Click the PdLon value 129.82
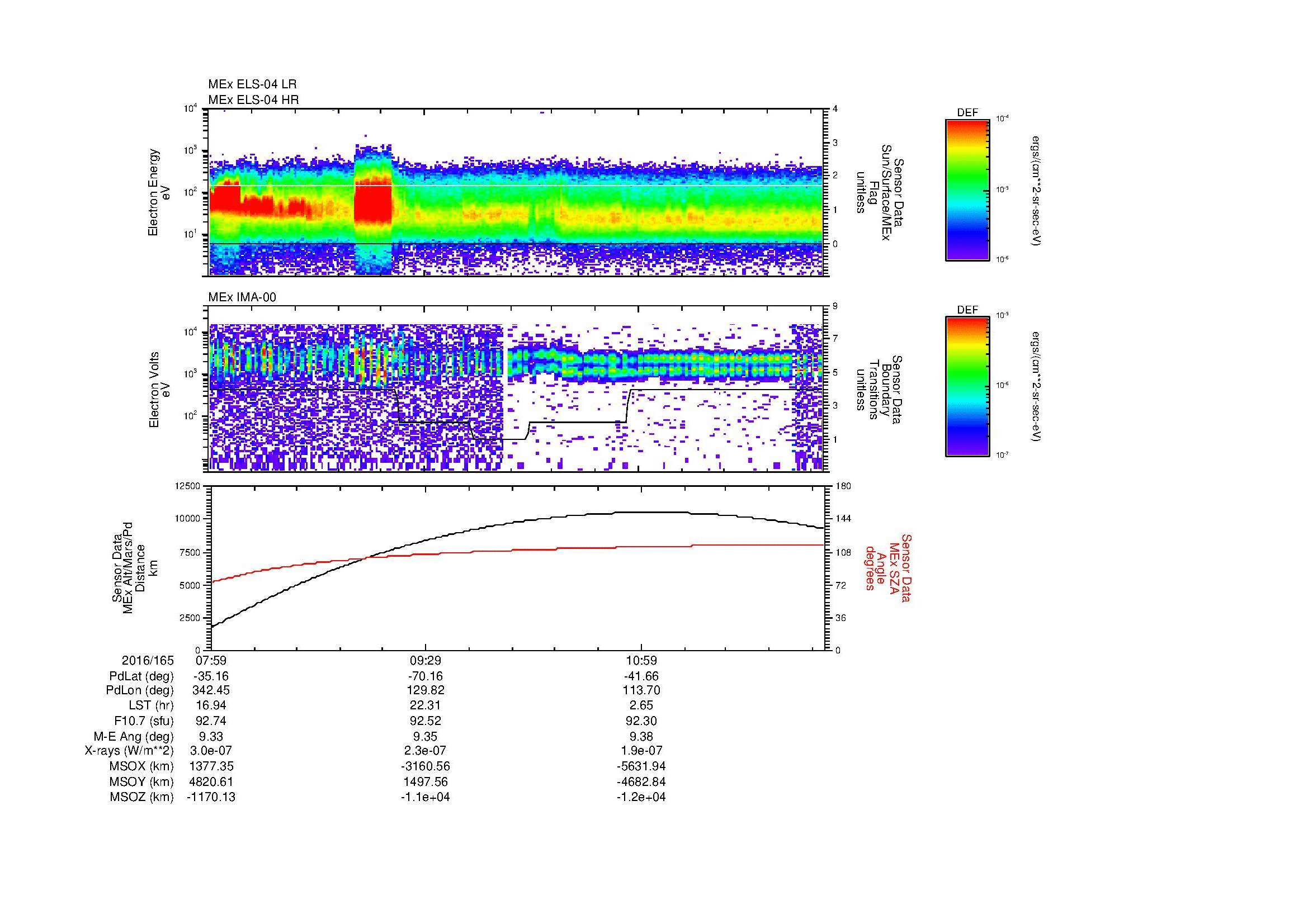The image size is (1308, 924). (x=426, y=690)
